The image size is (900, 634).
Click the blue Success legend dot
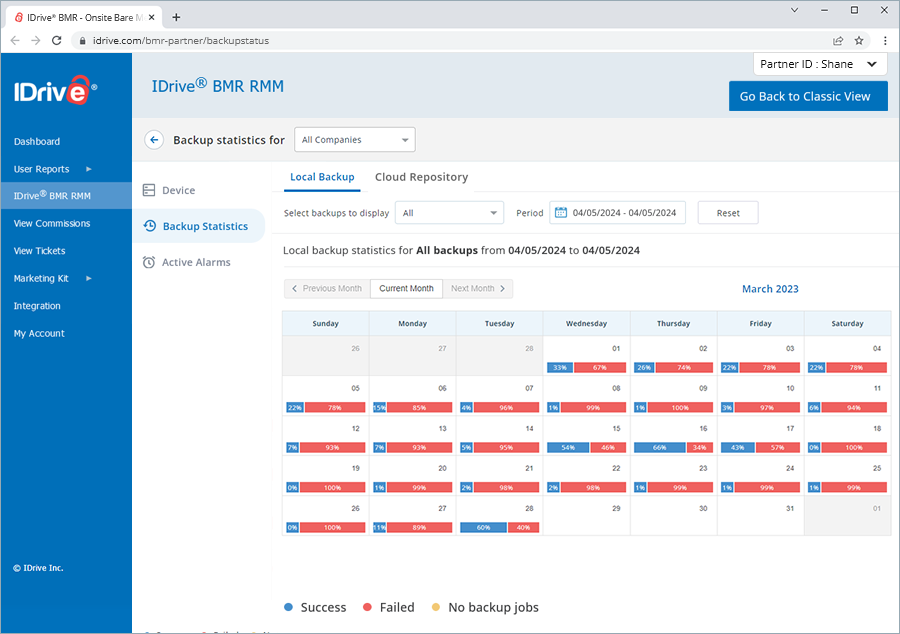click(x=289, y=607)
